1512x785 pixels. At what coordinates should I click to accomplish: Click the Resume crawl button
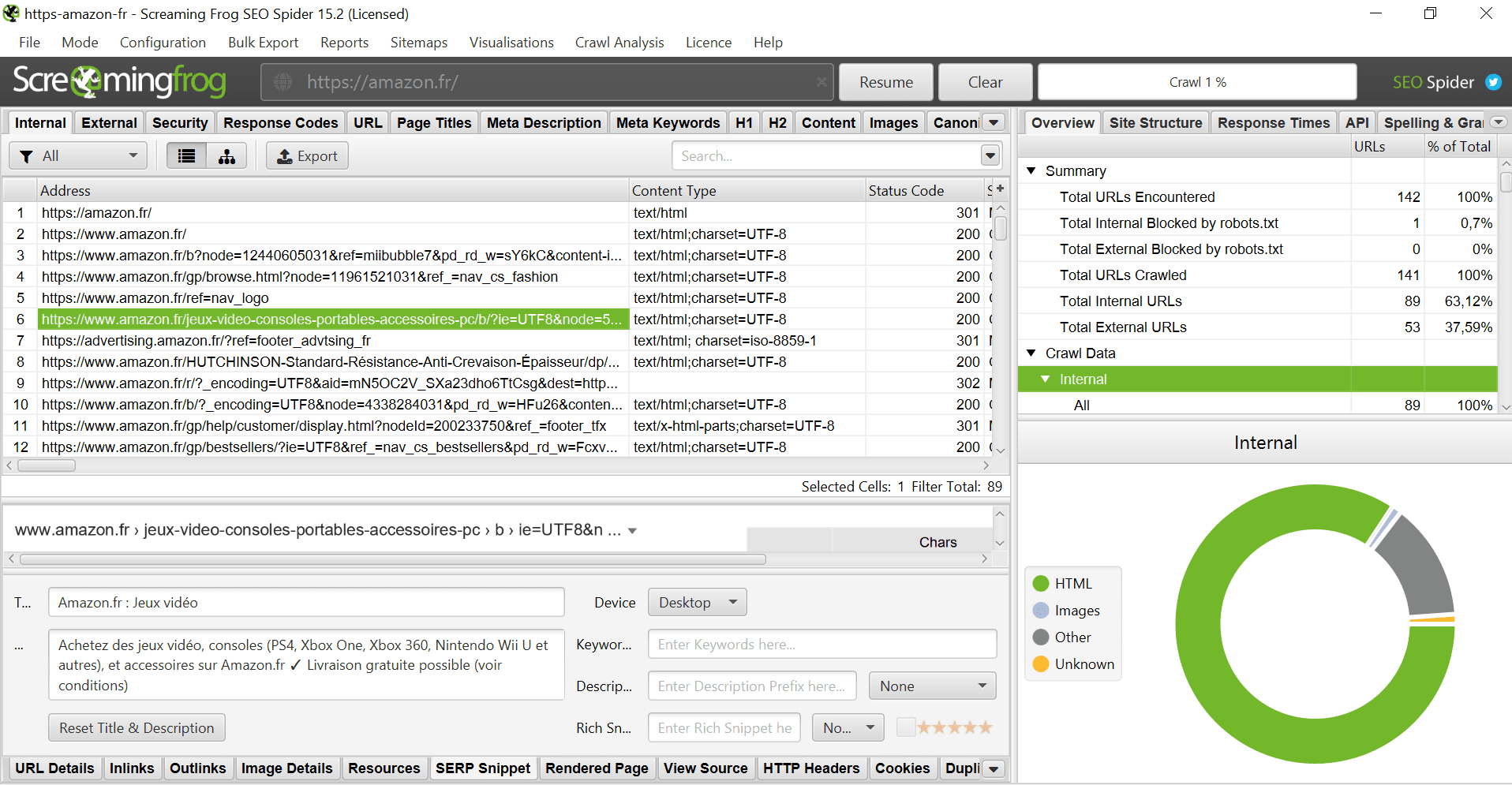pos(885,82)
